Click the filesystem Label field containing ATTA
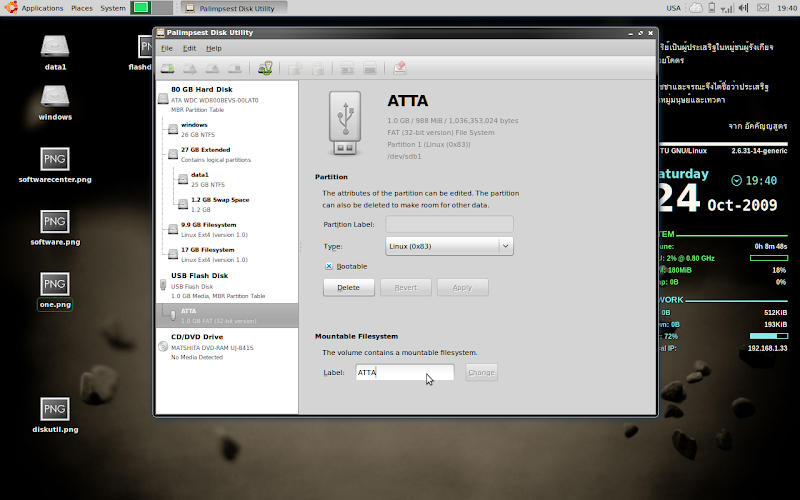The width and height of the screenshot is (800, 500). (x=404, y=372)
